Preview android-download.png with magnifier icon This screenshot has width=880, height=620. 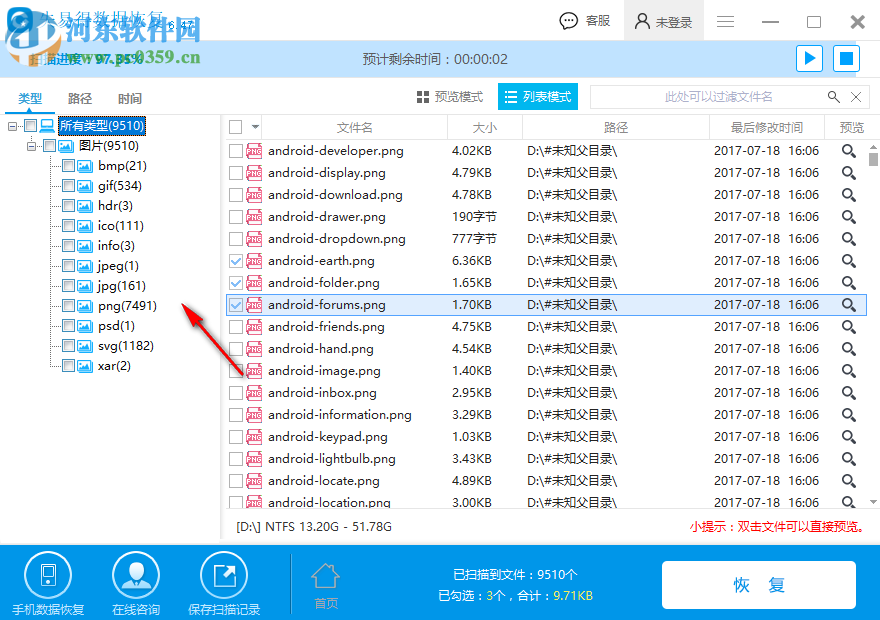point(849,195)
